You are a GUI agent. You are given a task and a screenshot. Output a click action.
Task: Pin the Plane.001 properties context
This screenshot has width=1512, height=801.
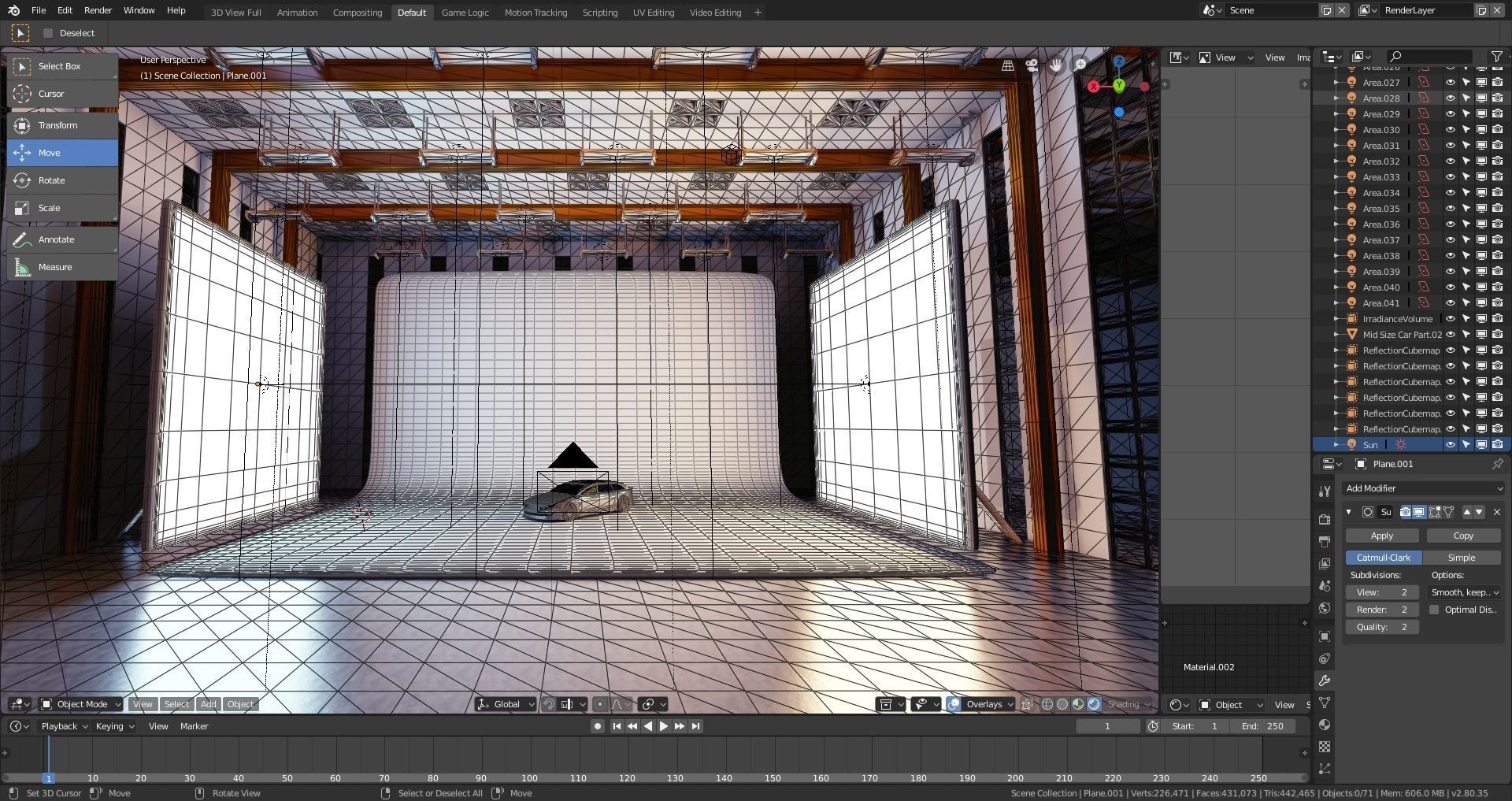point(1497,464)
